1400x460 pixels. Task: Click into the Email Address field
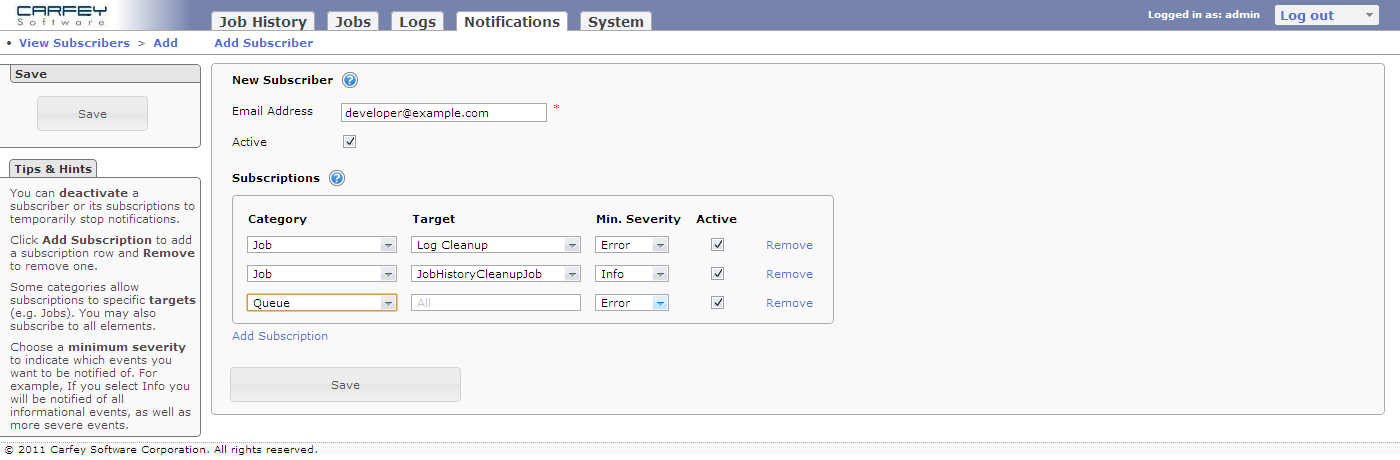pos(444,113)
